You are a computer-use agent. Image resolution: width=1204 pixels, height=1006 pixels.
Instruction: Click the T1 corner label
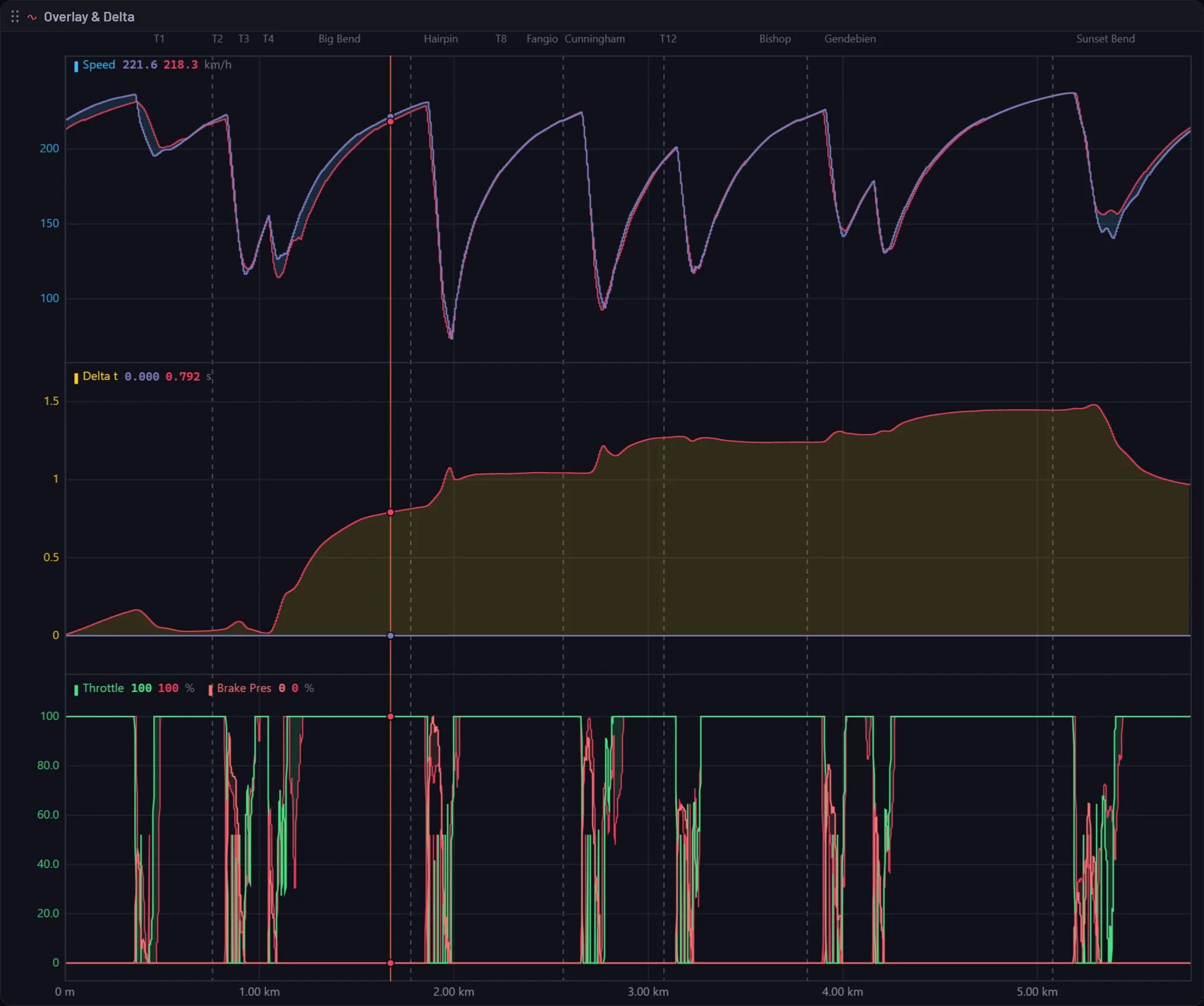coord(159,39)
